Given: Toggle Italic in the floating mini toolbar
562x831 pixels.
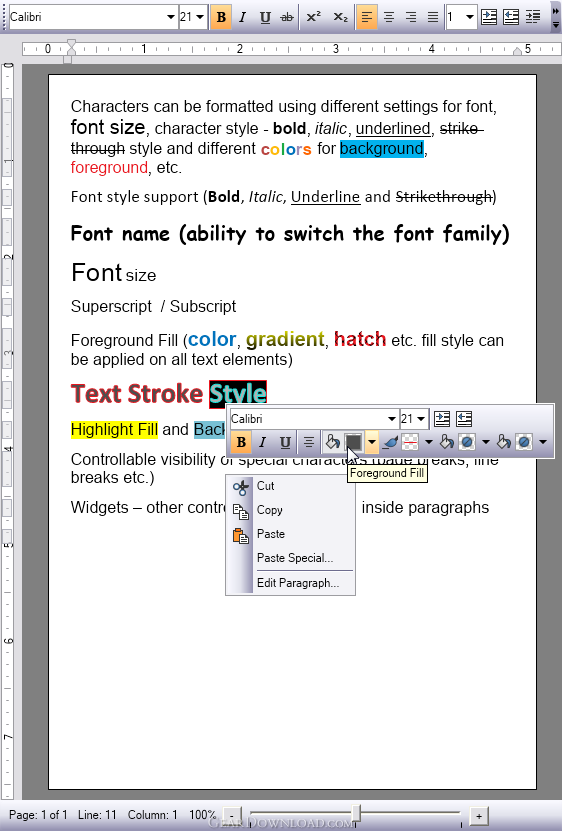Looking at the screenshot, I should click(262, 442).
